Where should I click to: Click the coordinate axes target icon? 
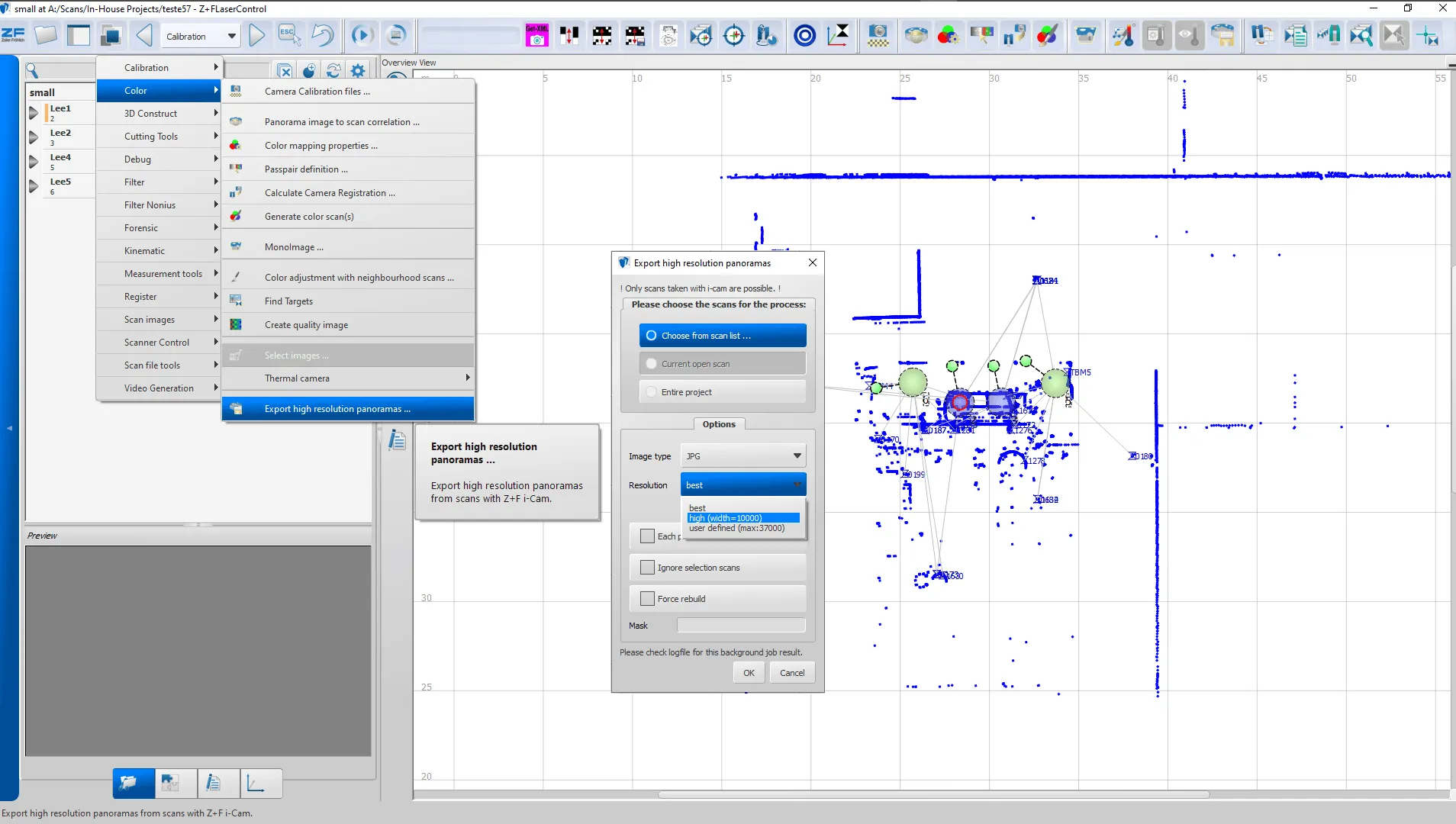coord(838,35)
